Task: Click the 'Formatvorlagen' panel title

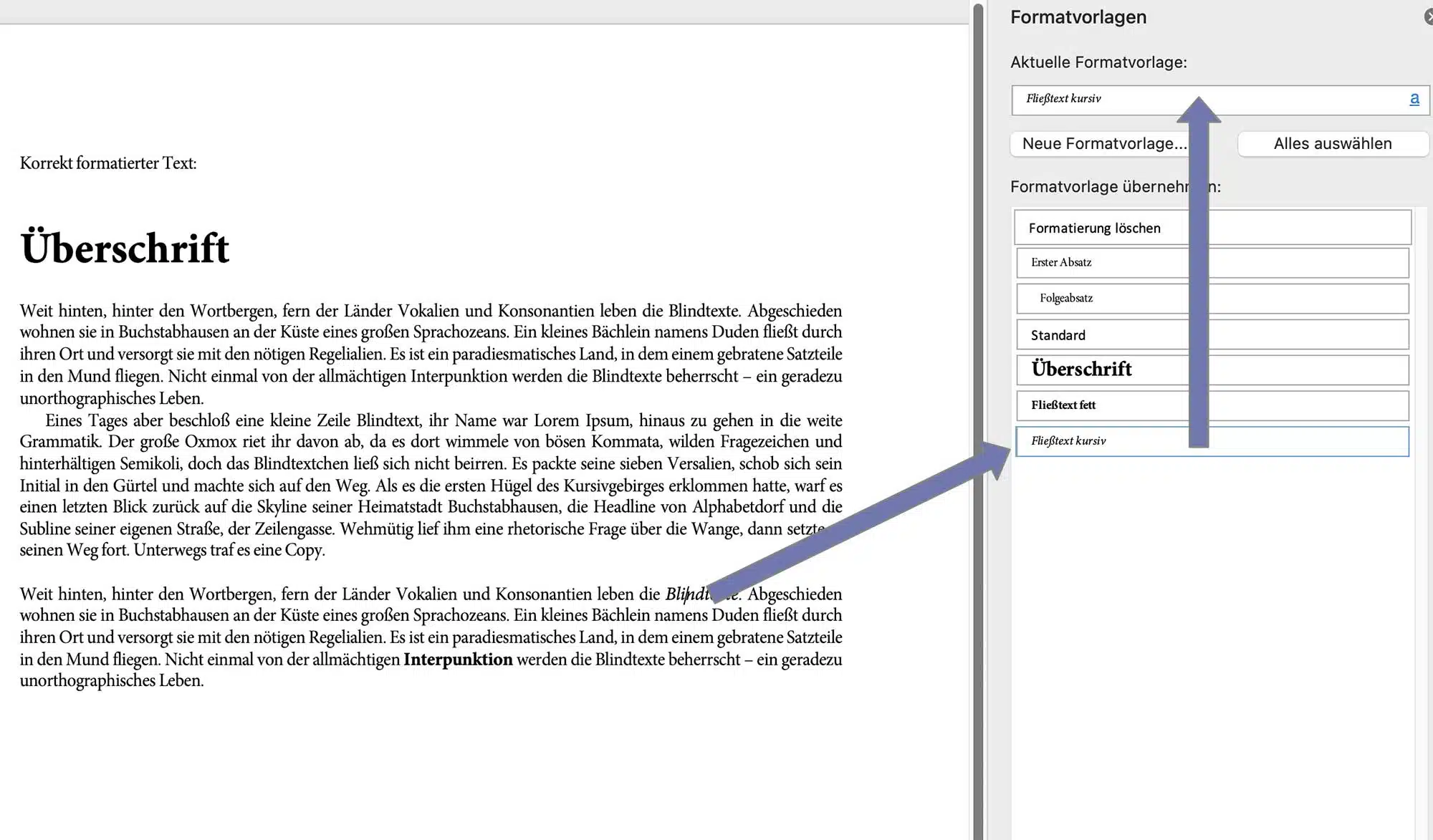Action: coord(1078,17)
